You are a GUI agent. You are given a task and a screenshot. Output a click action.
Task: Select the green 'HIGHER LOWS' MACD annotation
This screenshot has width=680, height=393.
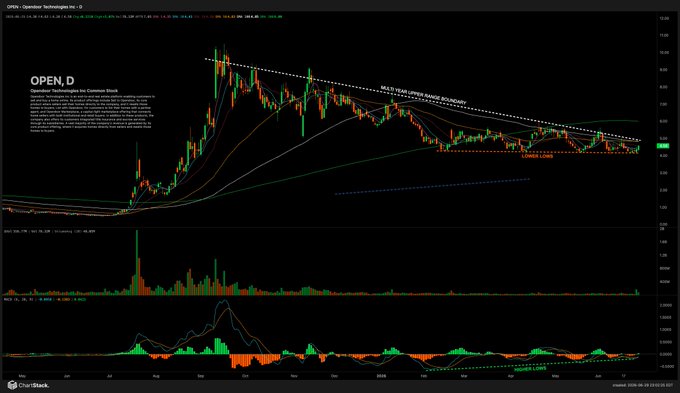[530, 369]
